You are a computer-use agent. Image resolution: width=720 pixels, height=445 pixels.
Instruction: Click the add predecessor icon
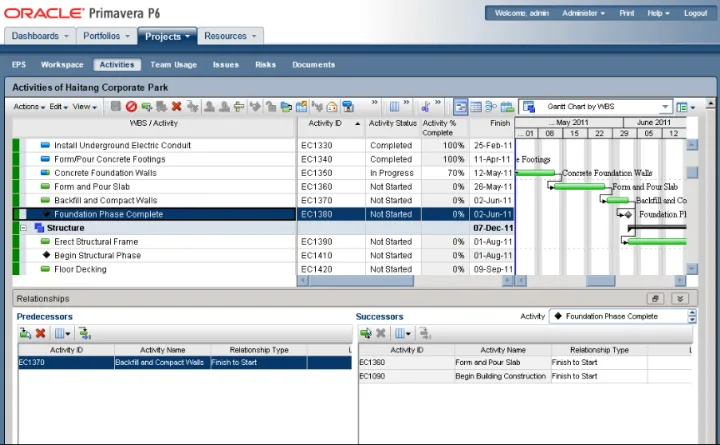click(25, 333)
